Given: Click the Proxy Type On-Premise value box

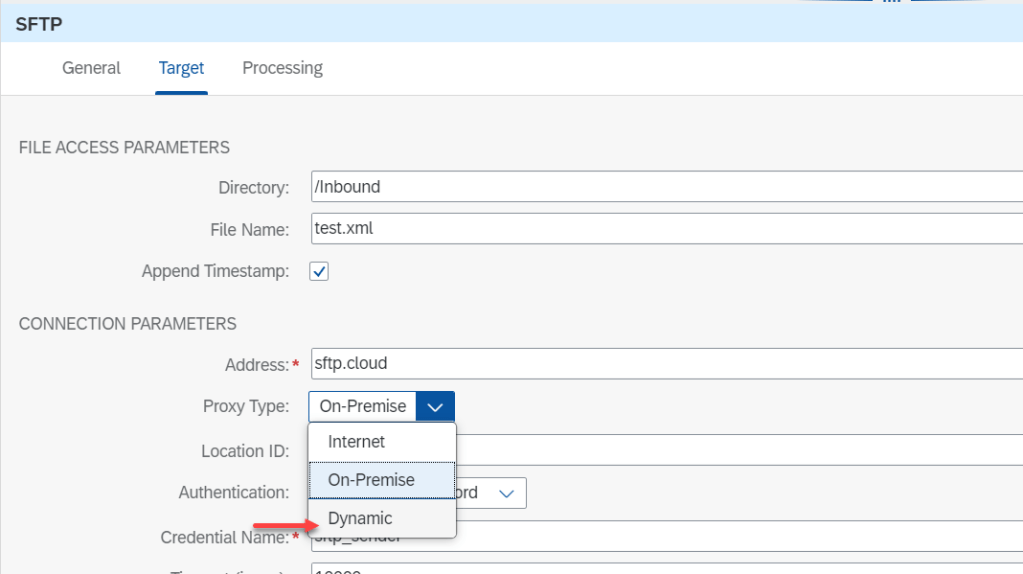Looking at the screenshot, I should pos(362,407).
